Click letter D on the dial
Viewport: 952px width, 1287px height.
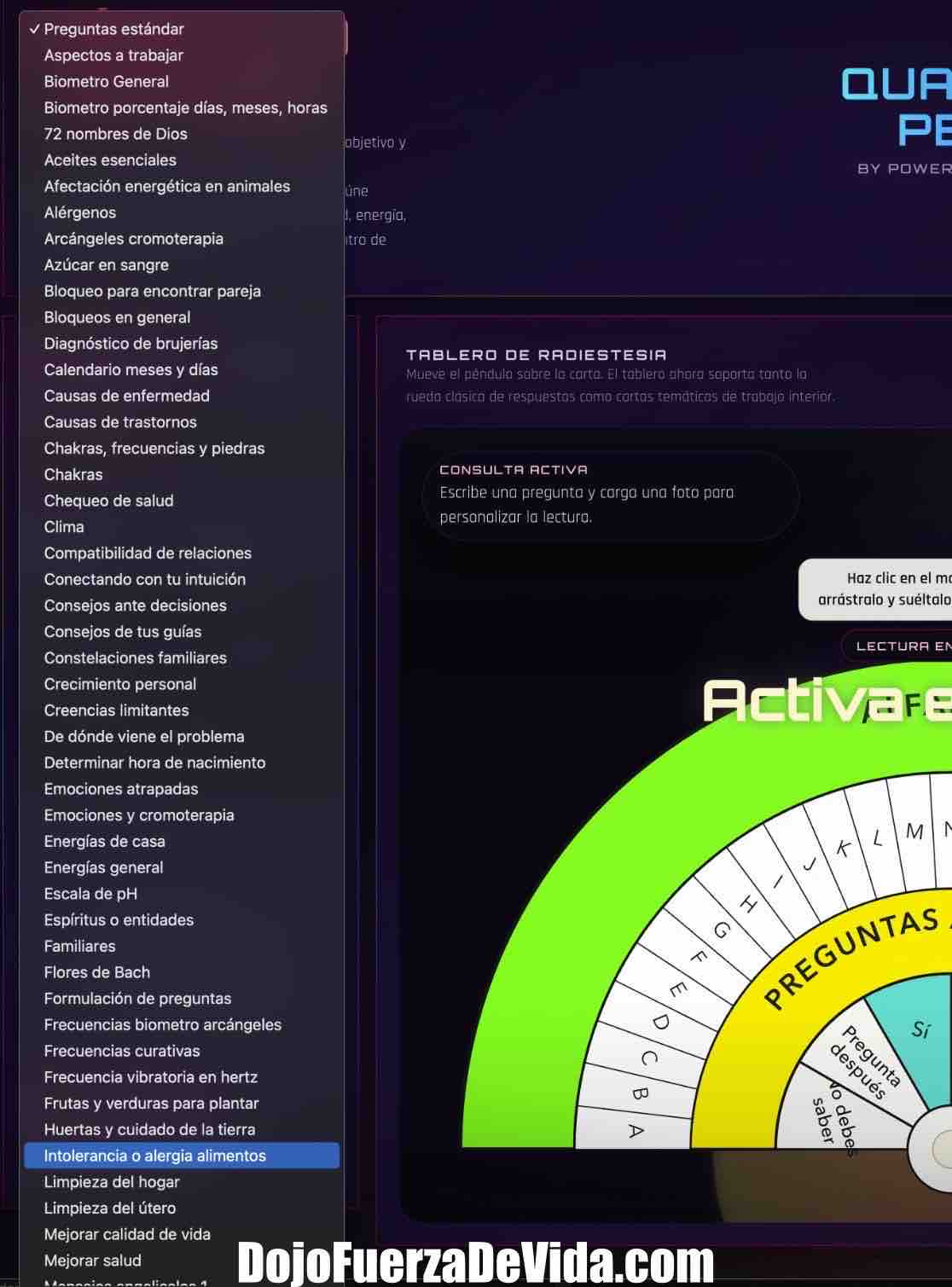click(x=660, y=1021)
